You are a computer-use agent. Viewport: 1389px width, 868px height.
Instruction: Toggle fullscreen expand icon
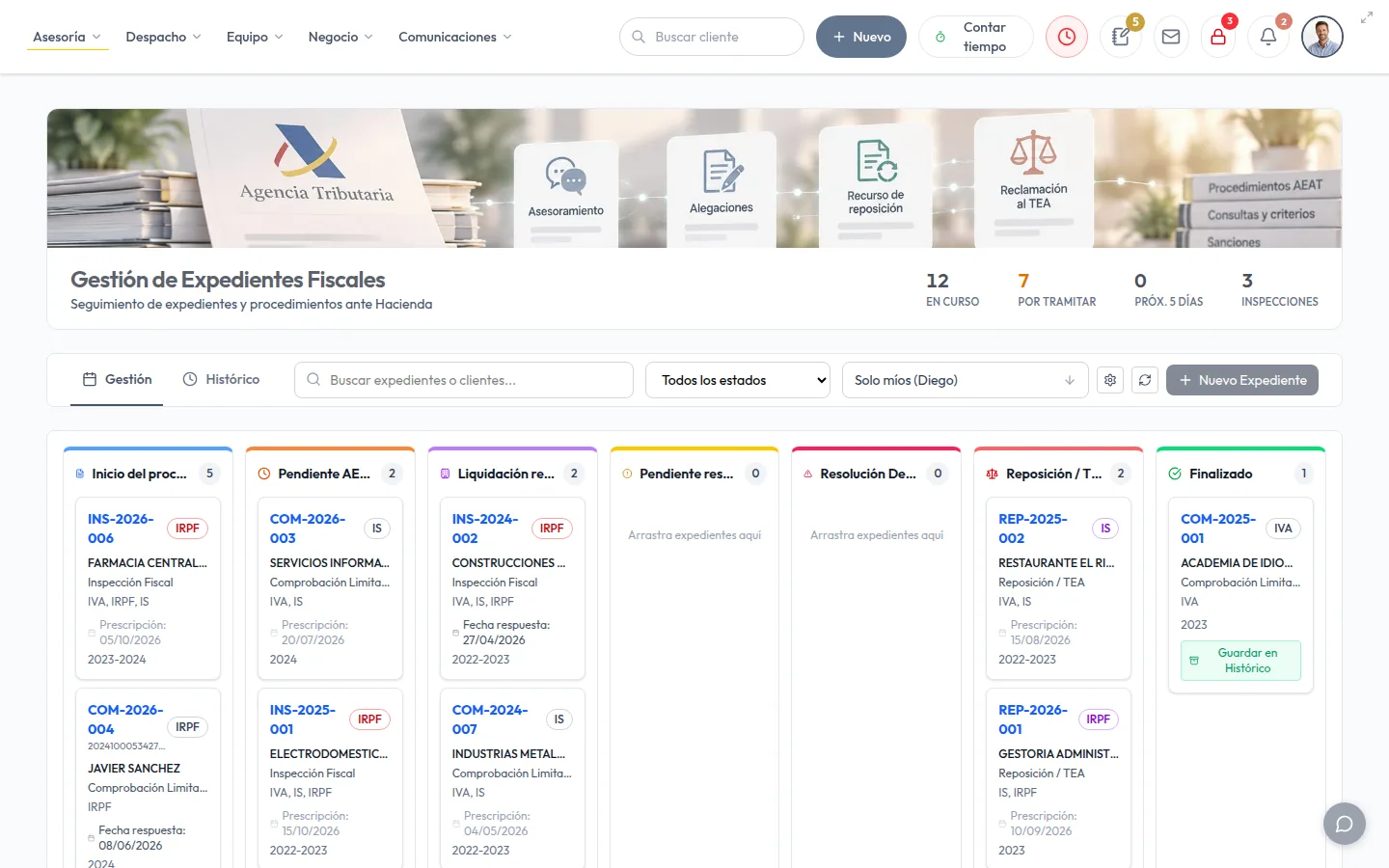1367,17
